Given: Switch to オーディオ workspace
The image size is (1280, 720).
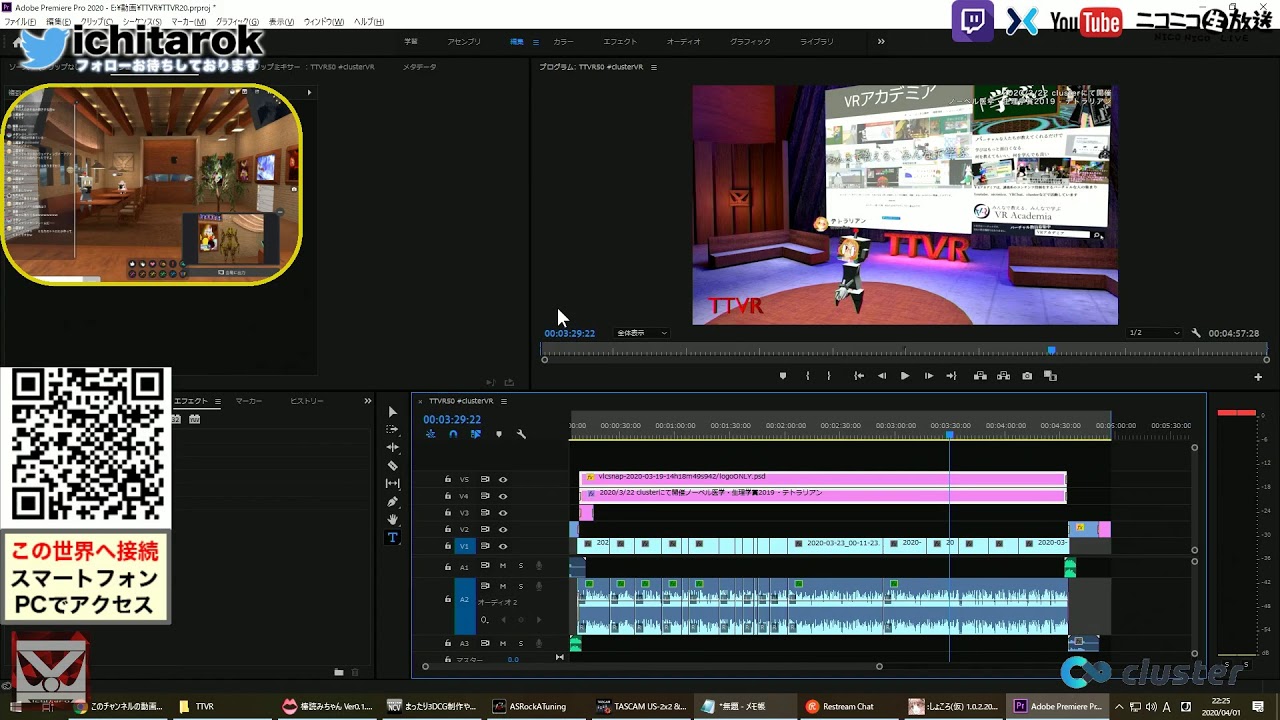Looking at the screenshot, I should pyautogui.click(x=683, y=42).
